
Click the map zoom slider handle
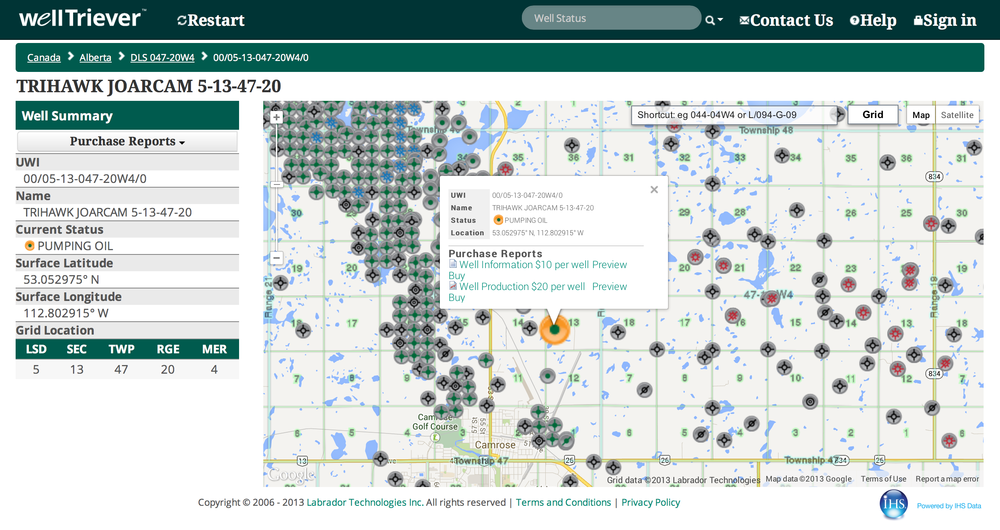tap(276, 185)
